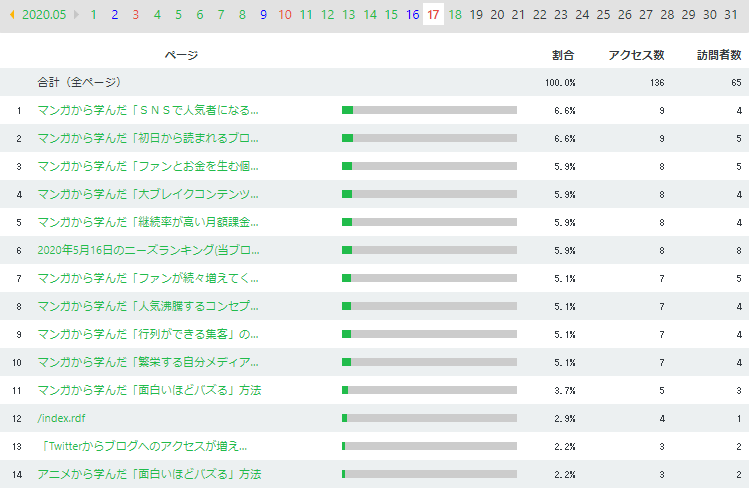Open the「Twitterからブログへのアクセス」link
Screen dimensions: 749x489
[145, 446]
